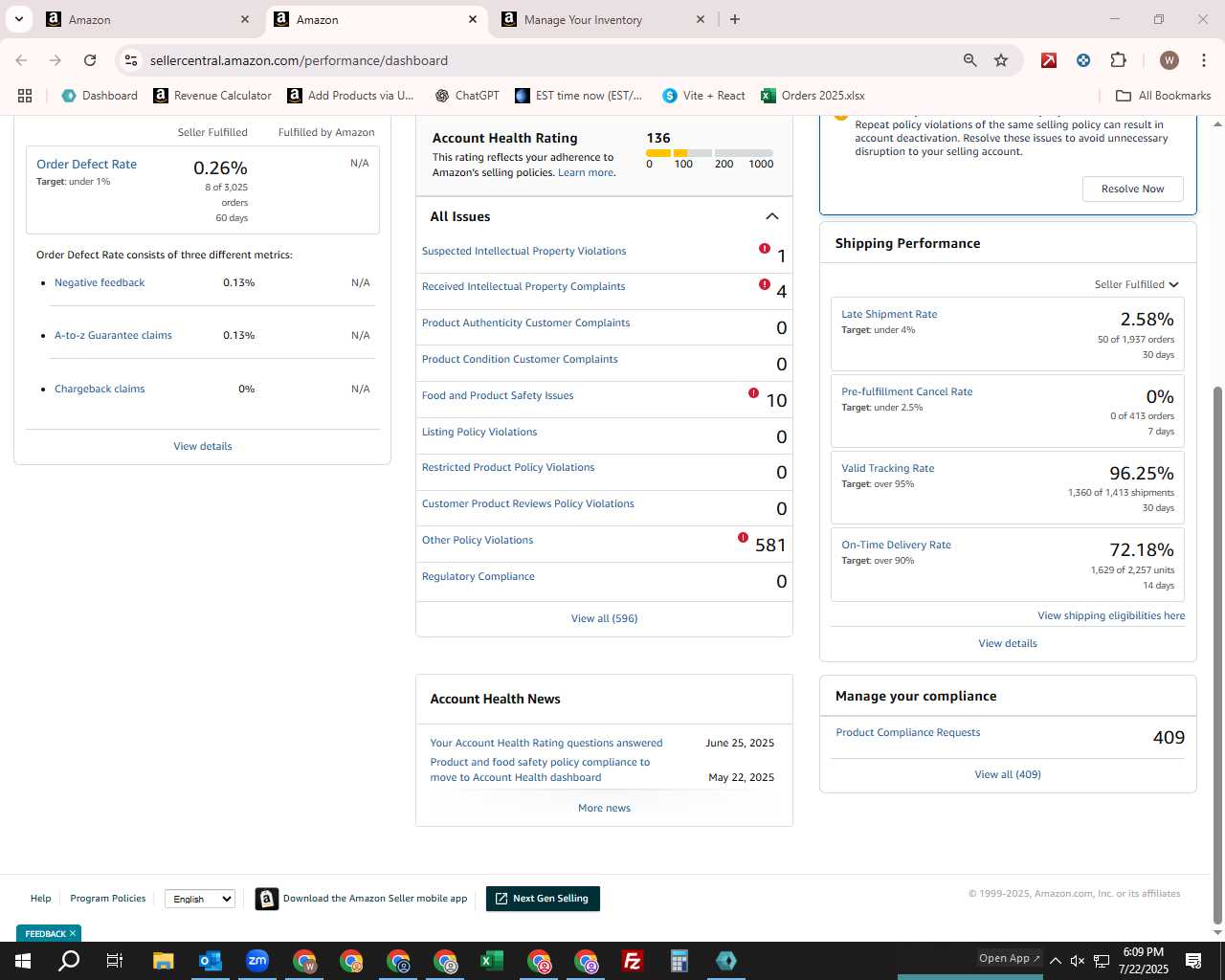This screenshot has width=1225, height=980.
Task: Open File Explorer from taskbar
Action: 163,961
